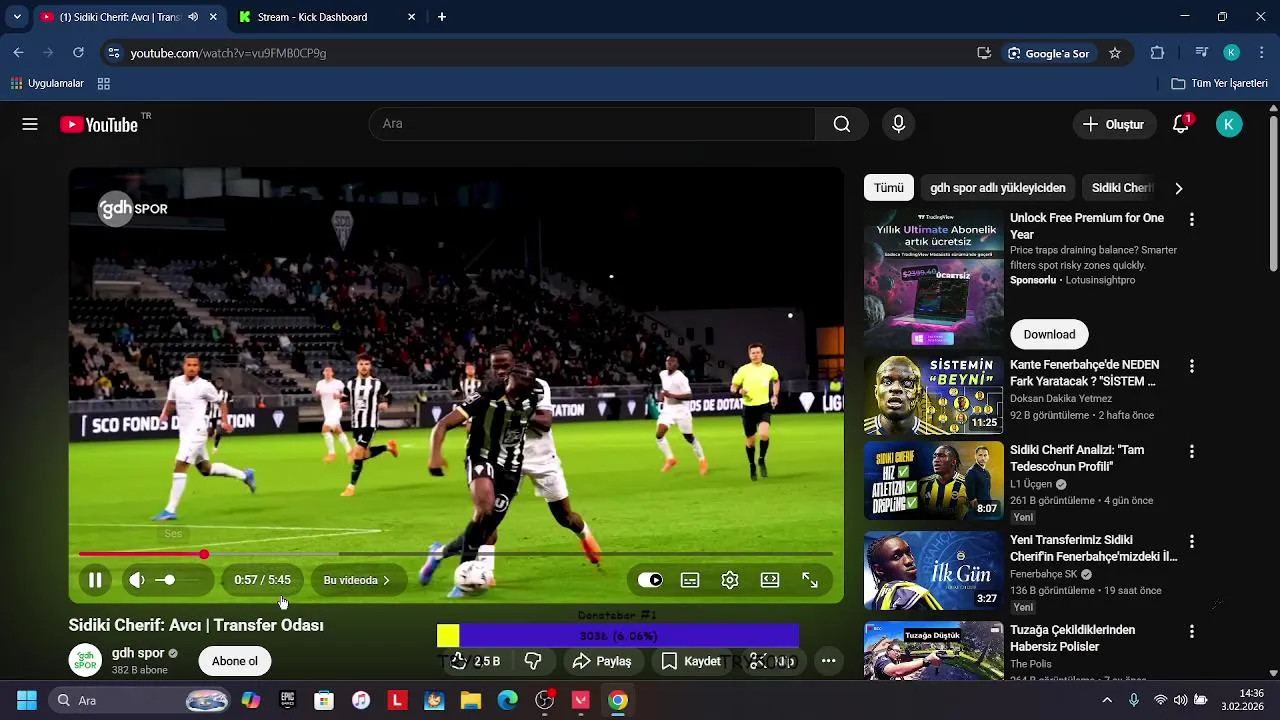Show more filter chips with the arrow

coord(1178,188)
